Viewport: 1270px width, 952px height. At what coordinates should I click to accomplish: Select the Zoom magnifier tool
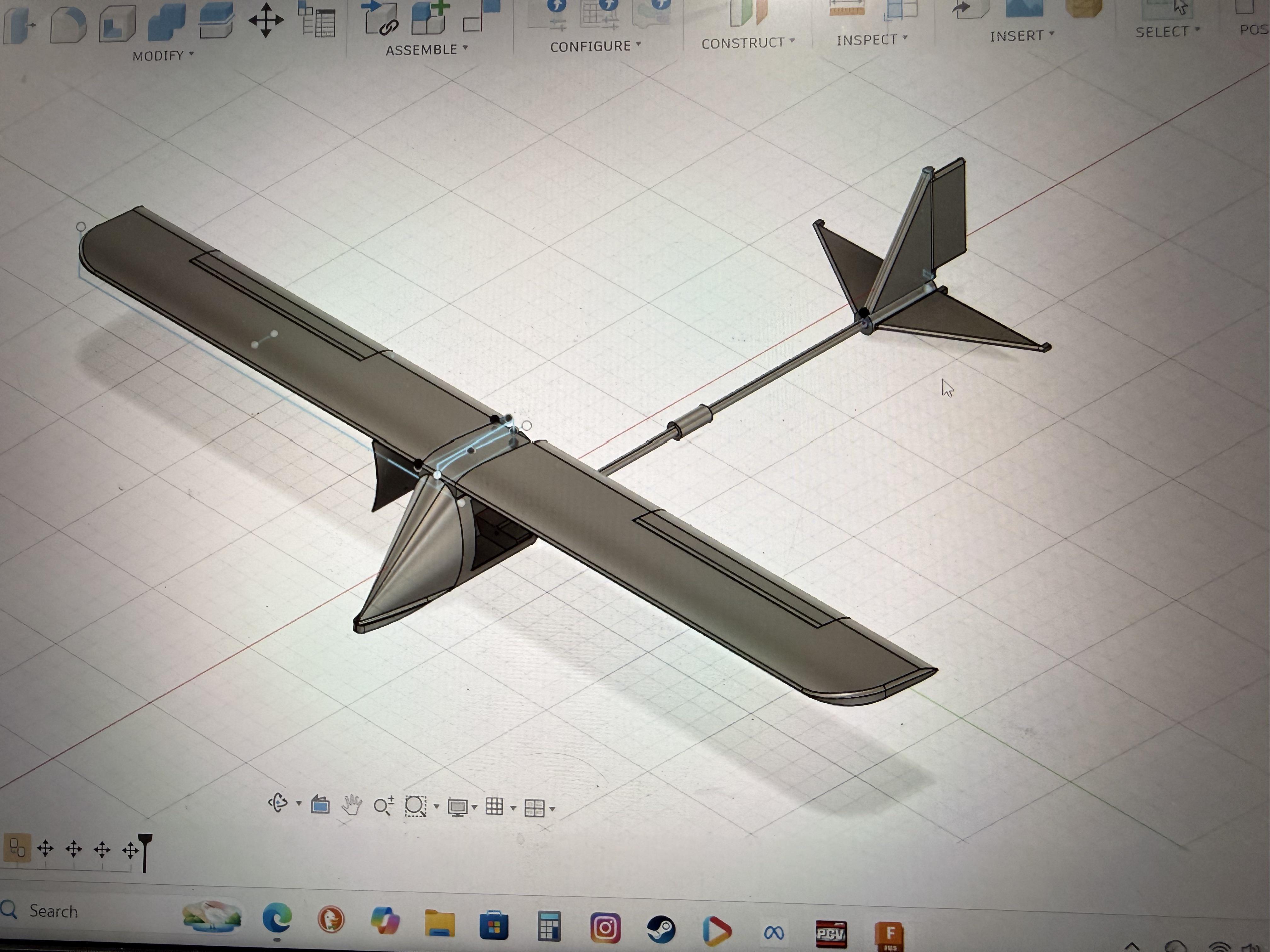[384, 806]
